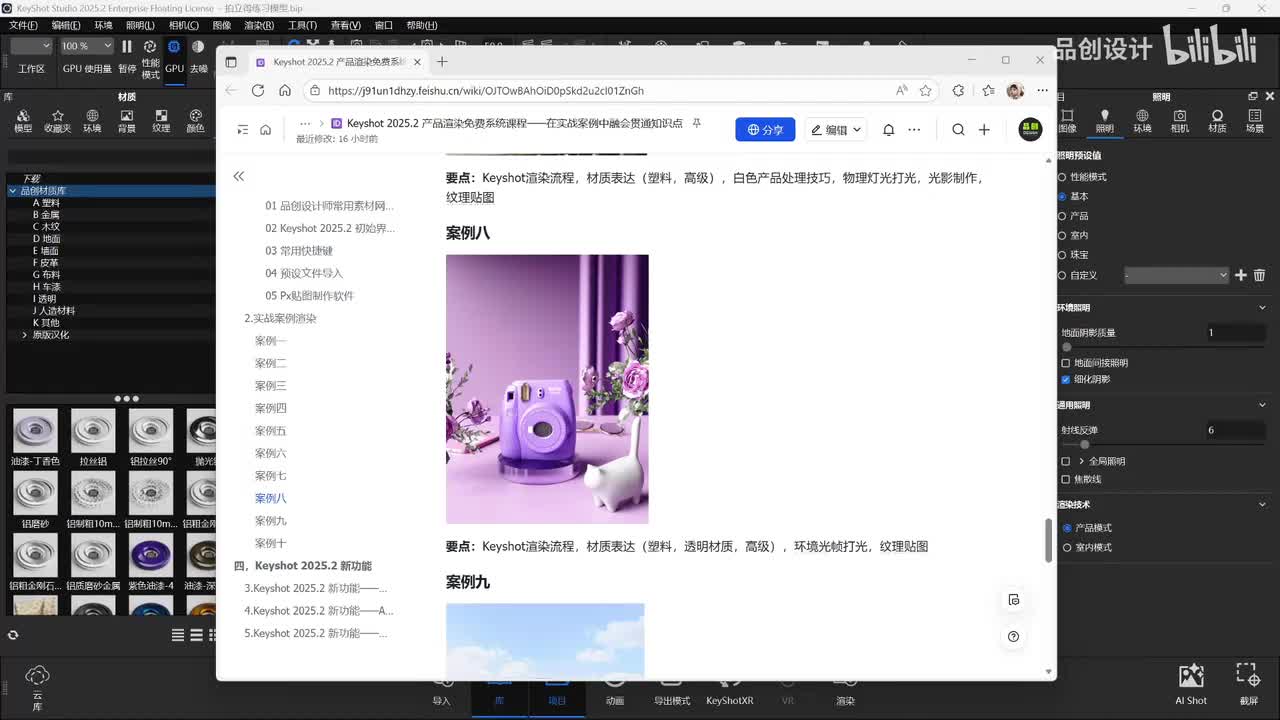Viewport: 1280px width, 720px height.
Task: Adjust the 射线反弹 slider
Action: click(1084, 444)
